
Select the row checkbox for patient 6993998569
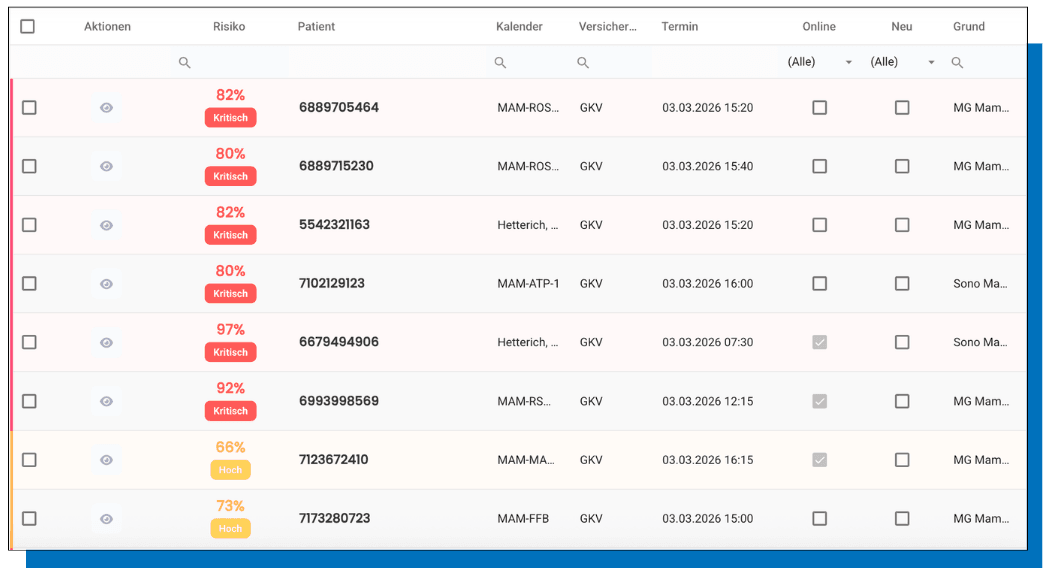29,401
